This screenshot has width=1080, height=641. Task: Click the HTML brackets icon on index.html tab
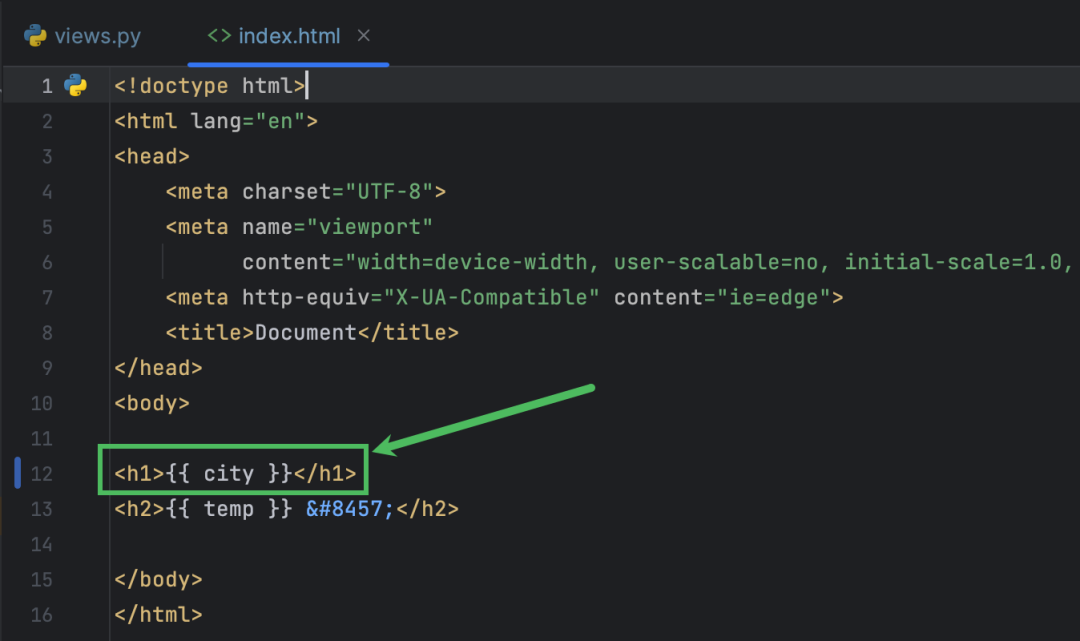click(x=219, y=36)
